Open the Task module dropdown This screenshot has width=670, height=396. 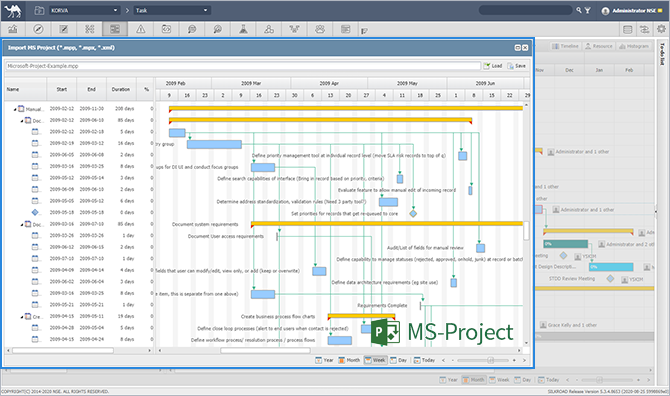(172, 10)
